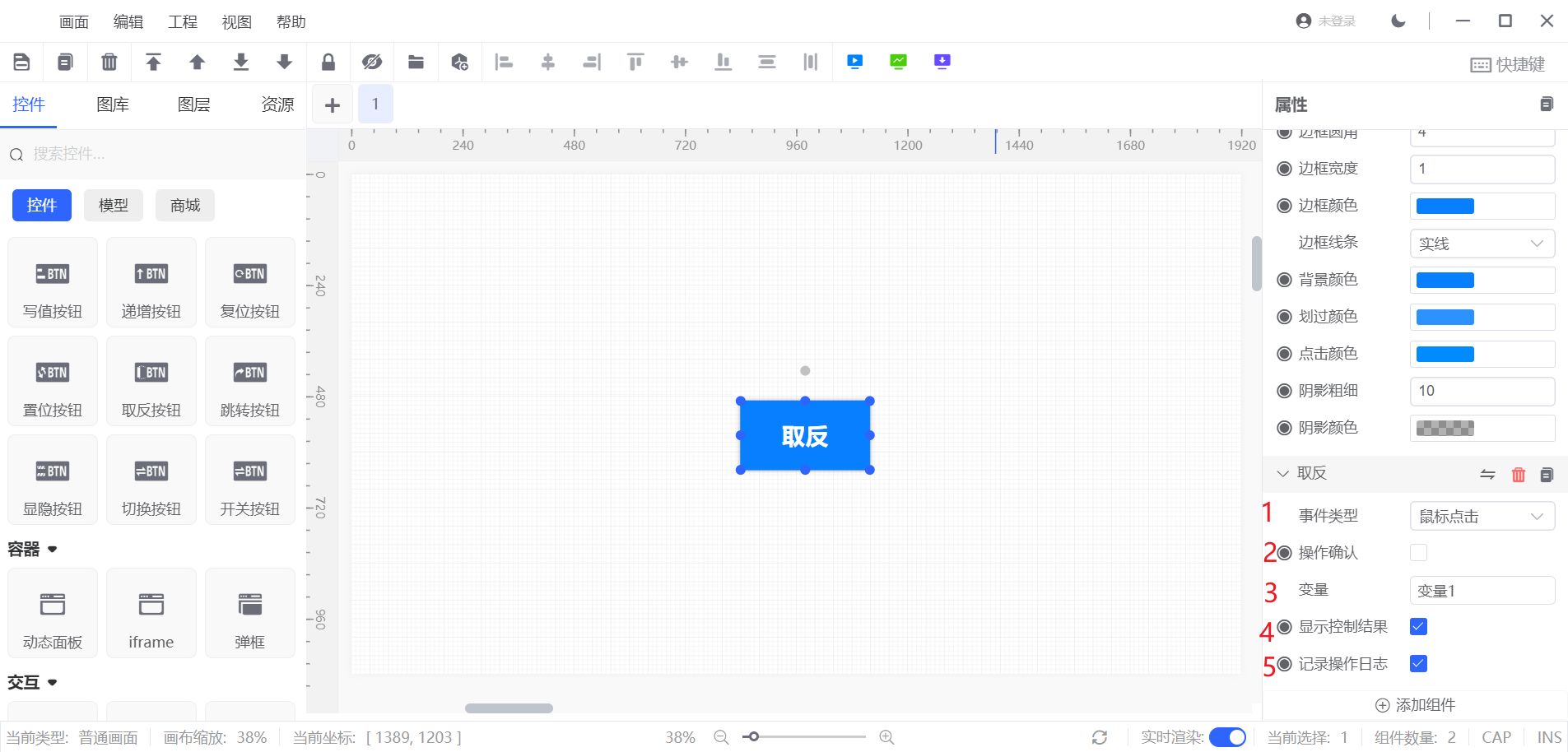Click the trash delete icon in toolbar

[x=109, y=62]
